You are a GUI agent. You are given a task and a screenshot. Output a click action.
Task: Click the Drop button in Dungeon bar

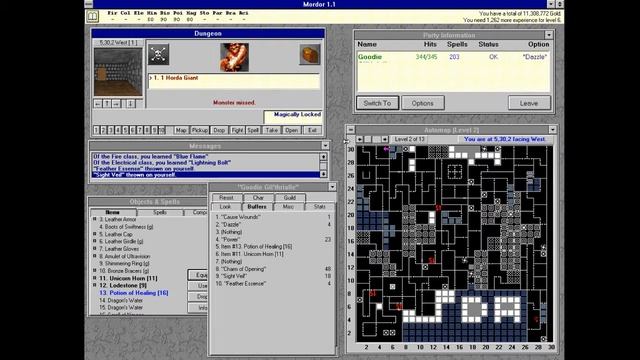tap(219, 130)
